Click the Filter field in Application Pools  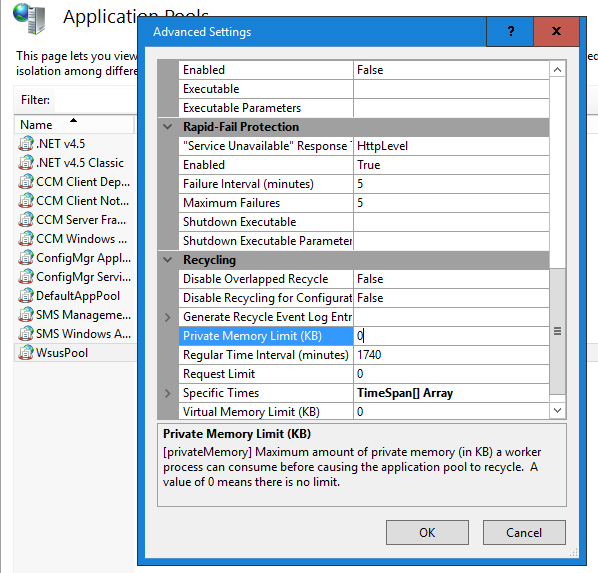[x=95, y=100]
